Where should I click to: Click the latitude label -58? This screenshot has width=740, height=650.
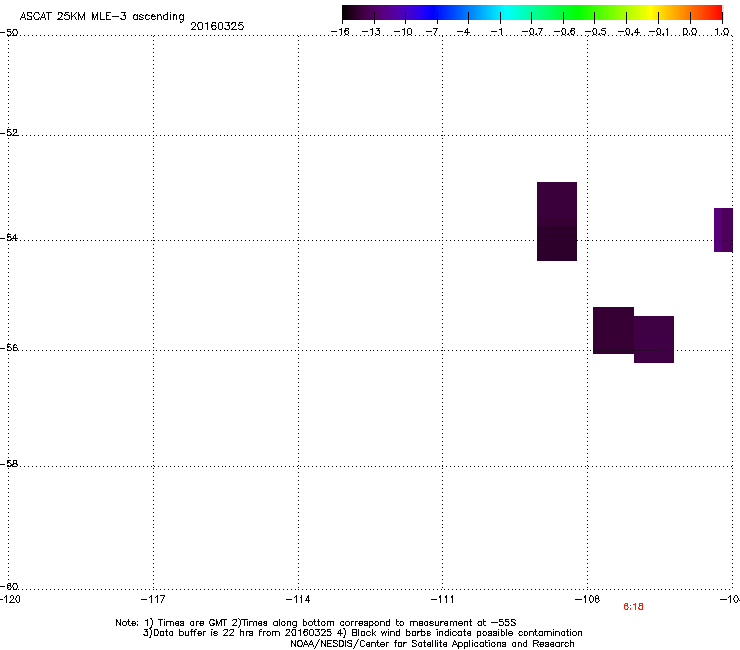(x=9, y=464)
